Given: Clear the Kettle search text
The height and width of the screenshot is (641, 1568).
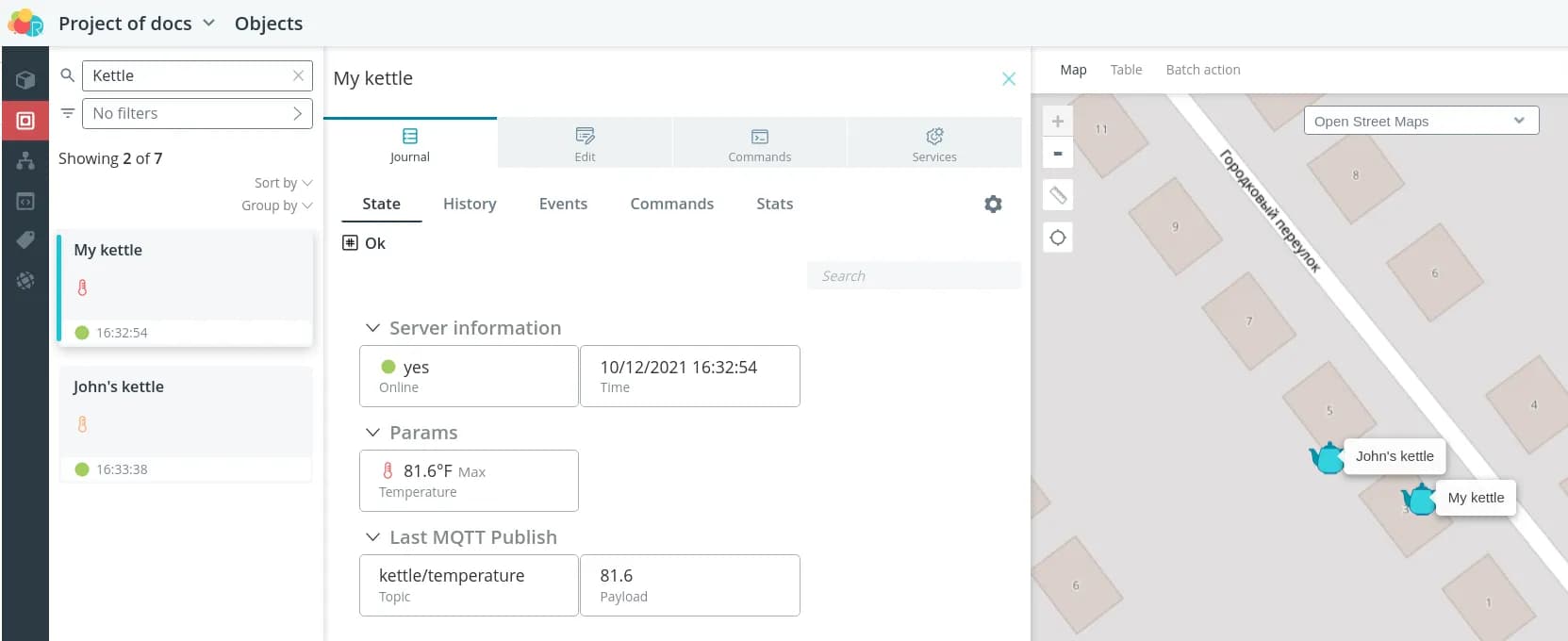Looking at the screenshot, I should 298,75.
